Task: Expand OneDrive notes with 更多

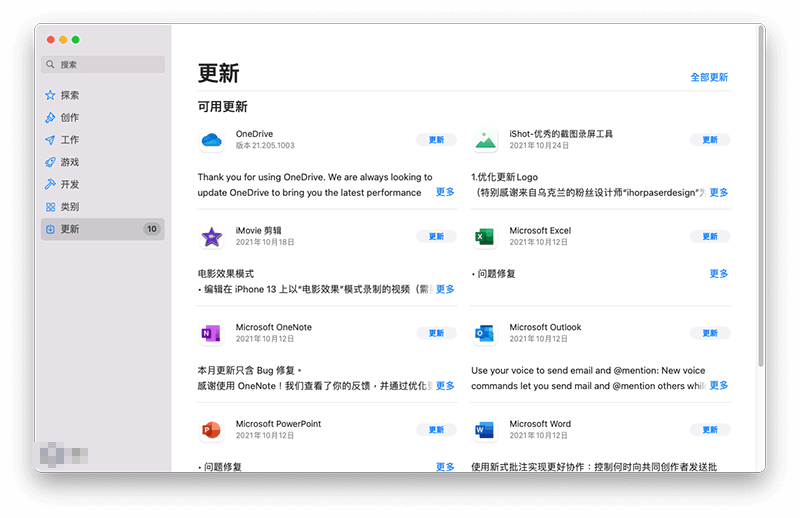Action: (x=445, y=192)
